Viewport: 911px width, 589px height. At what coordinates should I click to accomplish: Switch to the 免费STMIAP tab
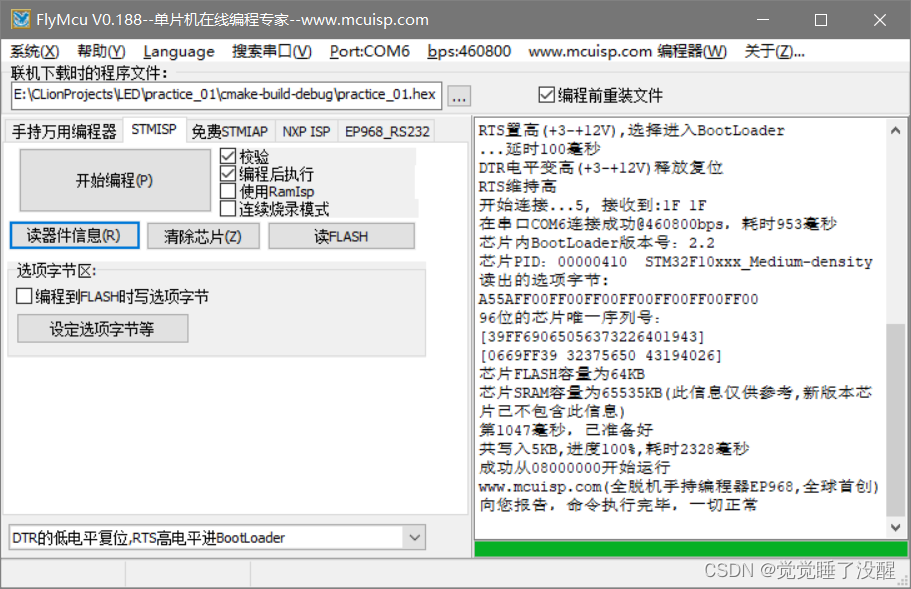pos(230,130)
